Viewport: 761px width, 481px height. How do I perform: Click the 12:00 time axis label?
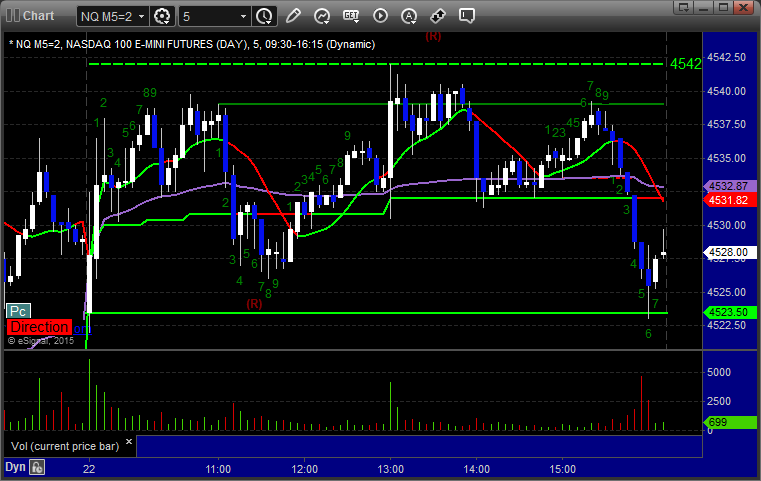click(x=304, y=469)
